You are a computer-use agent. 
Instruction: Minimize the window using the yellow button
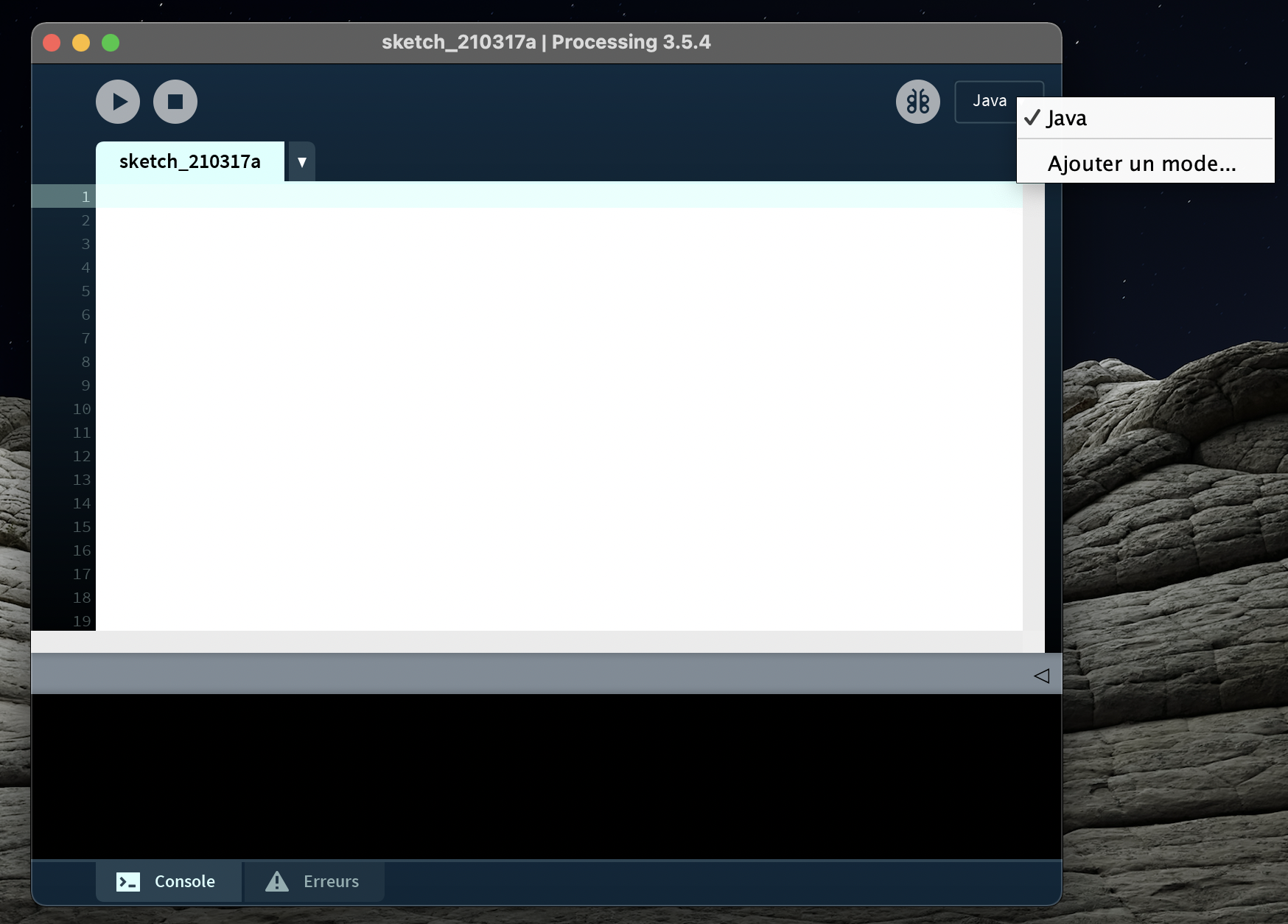tap(81, 43)
